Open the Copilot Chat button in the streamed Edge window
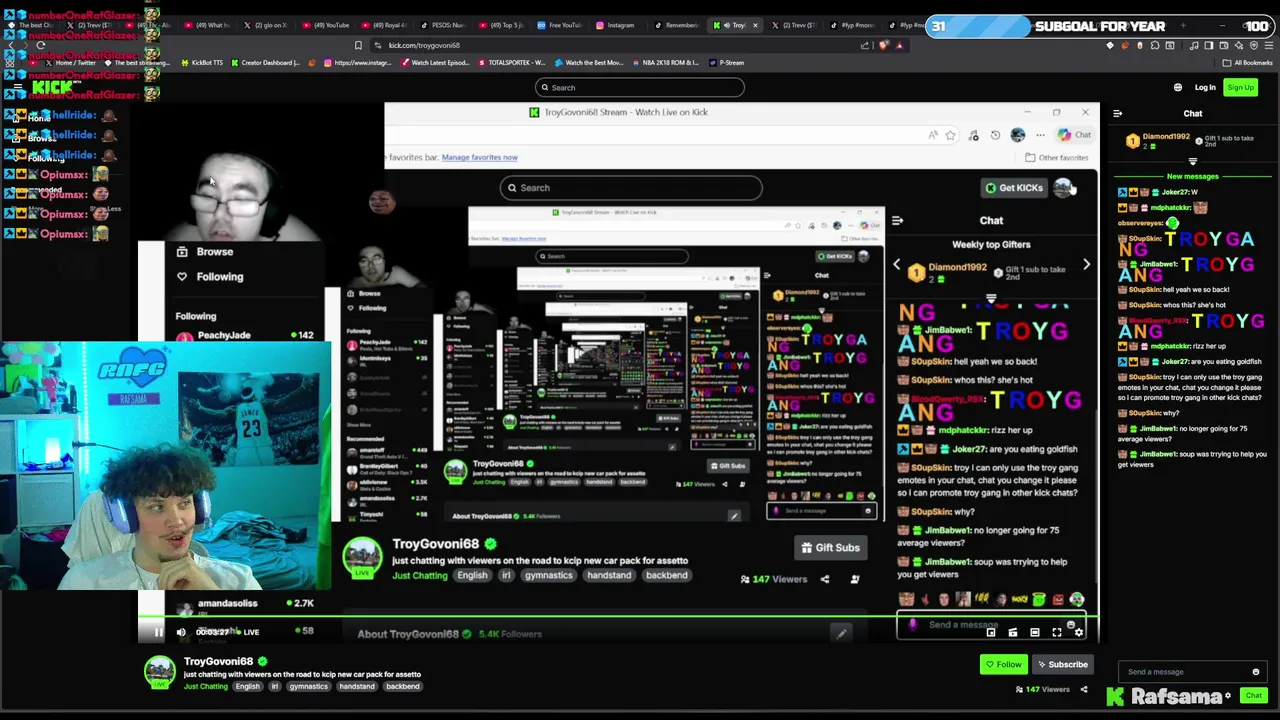Image resolution: width=1280 pixels, height=720 pixels. (1075, 135)
